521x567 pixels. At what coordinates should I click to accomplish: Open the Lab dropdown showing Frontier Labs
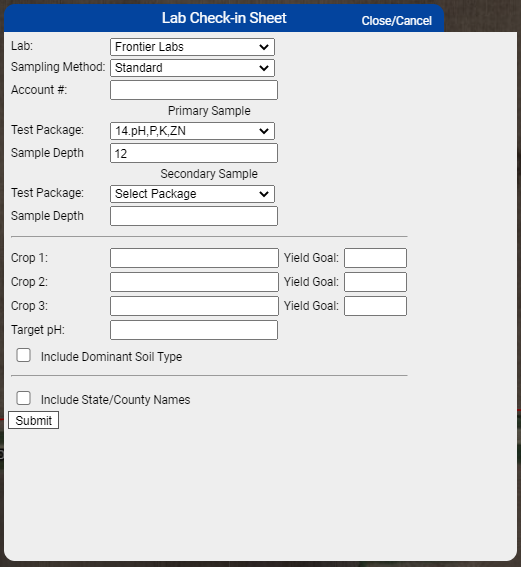pyautogui.click(x=192, y=47)
